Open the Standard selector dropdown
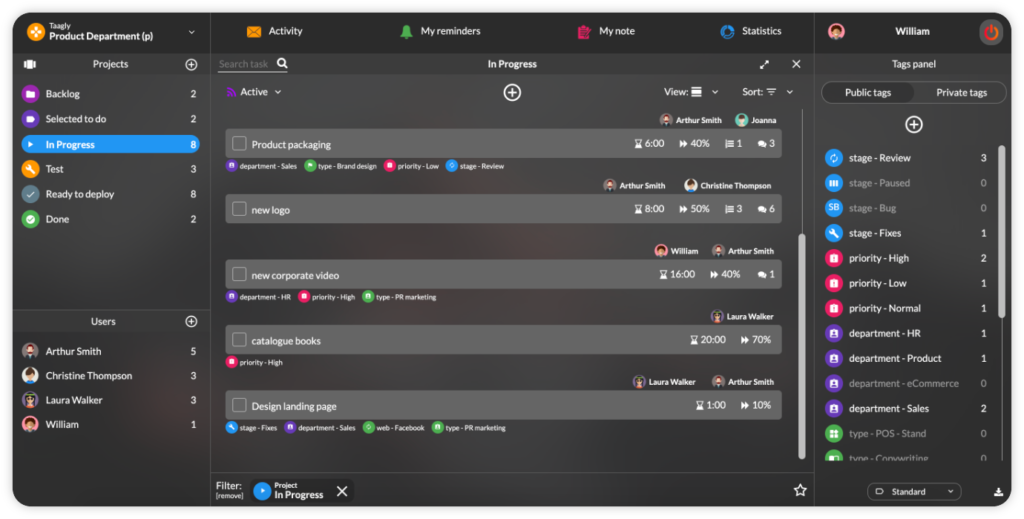This screenshot has height=519, width=1024. coord(913,492)
